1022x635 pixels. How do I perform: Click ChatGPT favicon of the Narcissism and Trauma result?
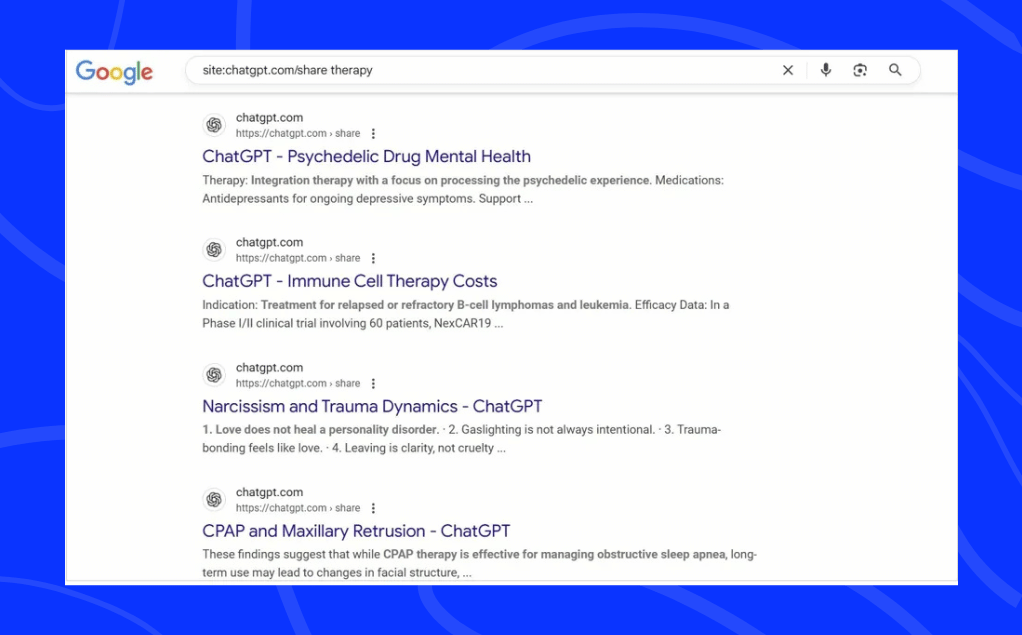coord(214,374)
